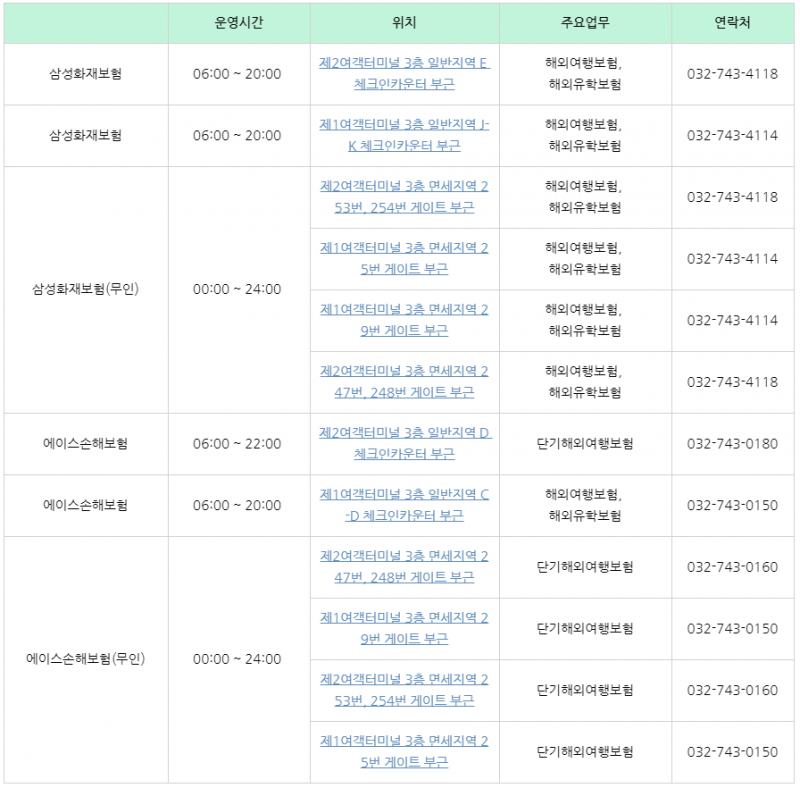Click the 연락처 column header
Image resolution: width=800 pixels, height=788 pixels.
(x=732, y=22)
